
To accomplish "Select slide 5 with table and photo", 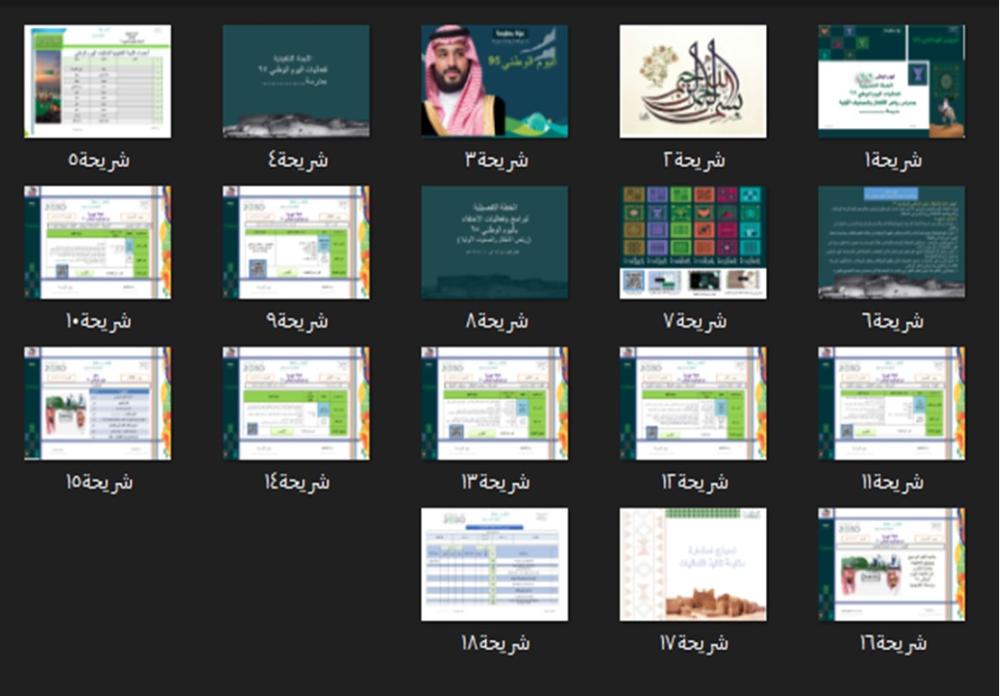I will click(98, 81).
